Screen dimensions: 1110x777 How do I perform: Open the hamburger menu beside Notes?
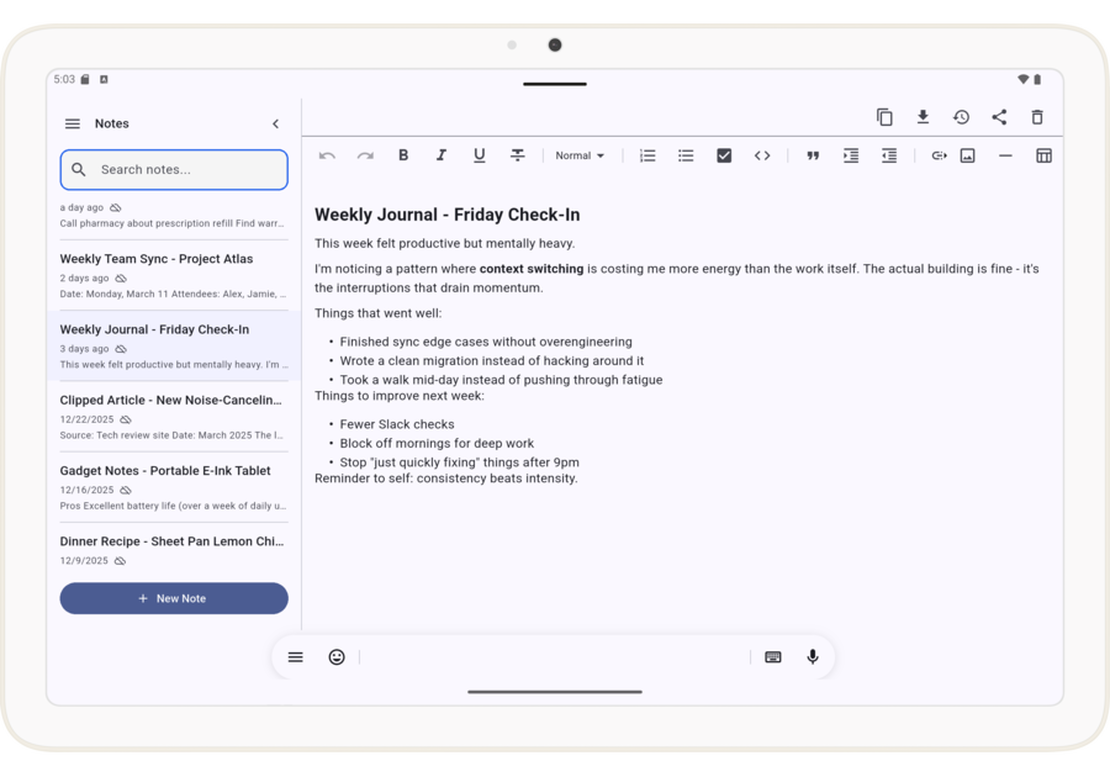[72, 124]
